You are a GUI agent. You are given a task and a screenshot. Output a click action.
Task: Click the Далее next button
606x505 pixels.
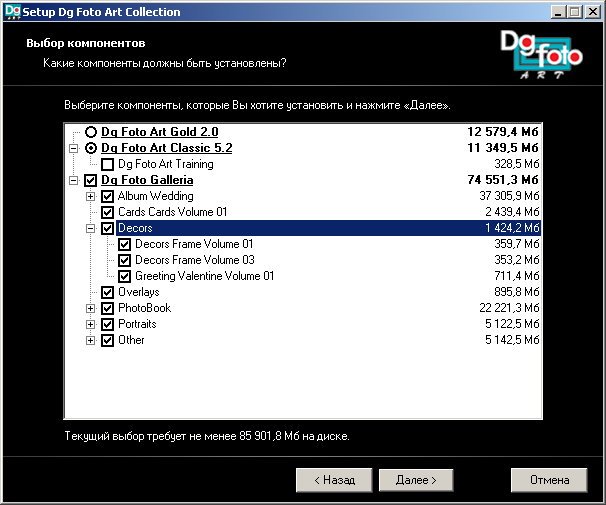click(x=416, y=480)
